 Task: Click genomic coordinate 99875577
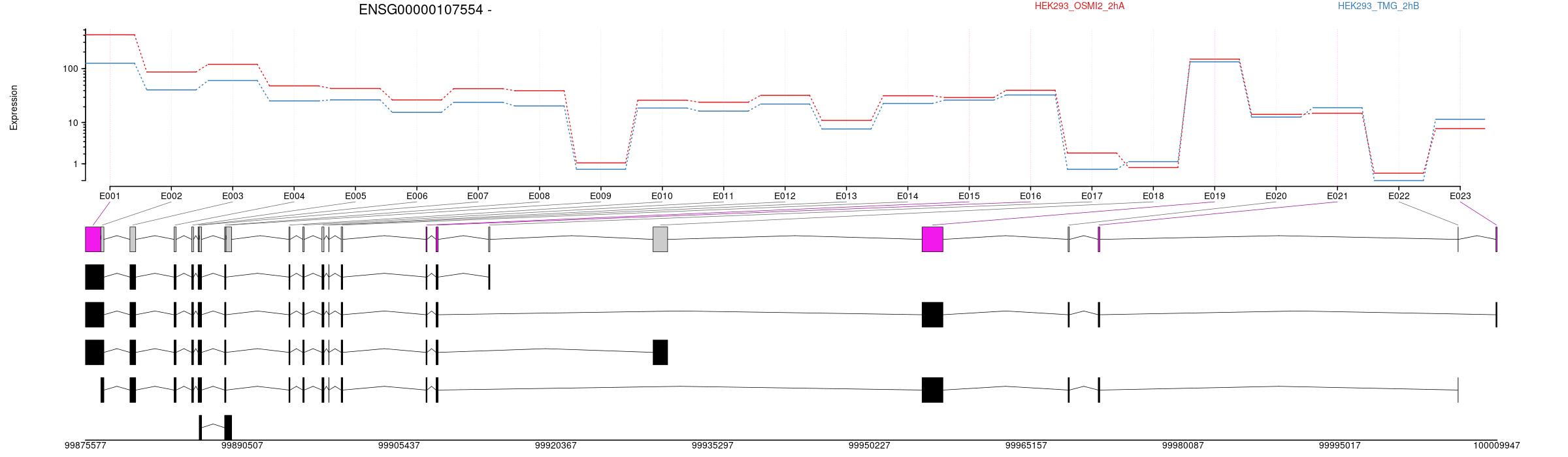coord(85,446)
